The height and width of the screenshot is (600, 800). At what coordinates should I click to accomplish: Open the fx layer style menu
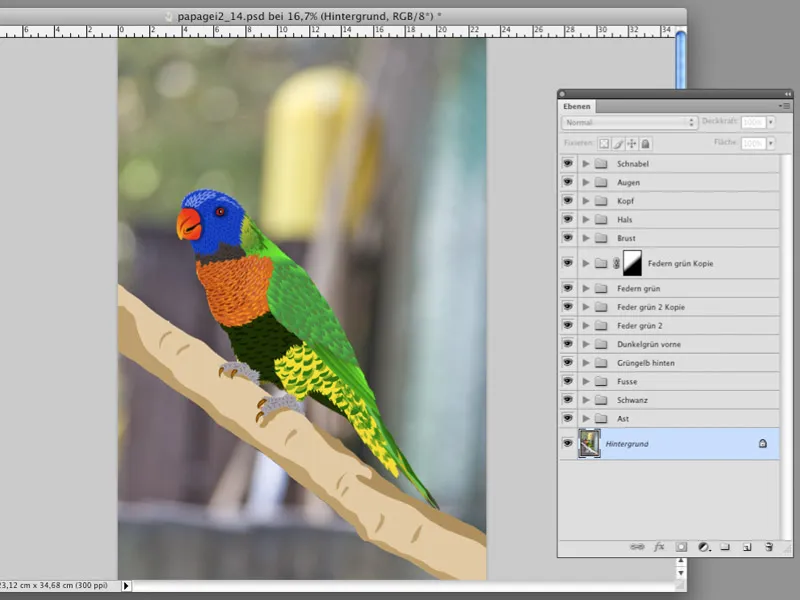click(x=659, y=547)
